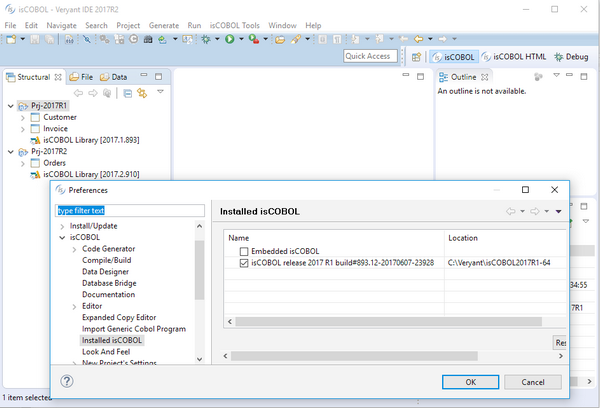Expand the Code Generator tree node
This screenshot has height=408, width=600.
(74, 249)
